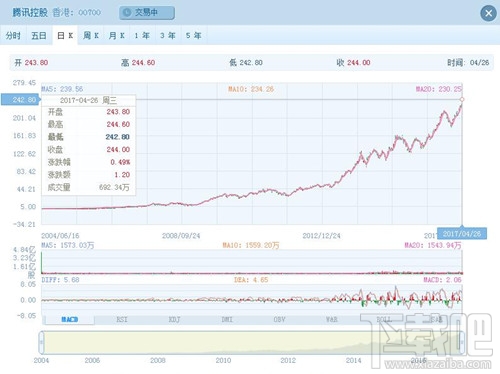This screenshot has width=500, height=374.
Task: Click the 成交量 692.34万 tooltip row
Action: click(x=89, y=187)
